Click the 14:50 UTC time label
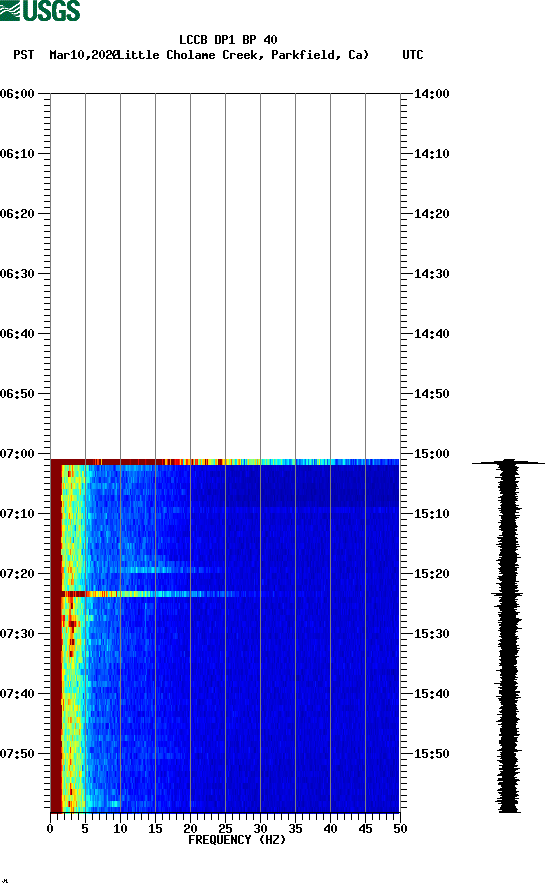 tap(431, 394)
